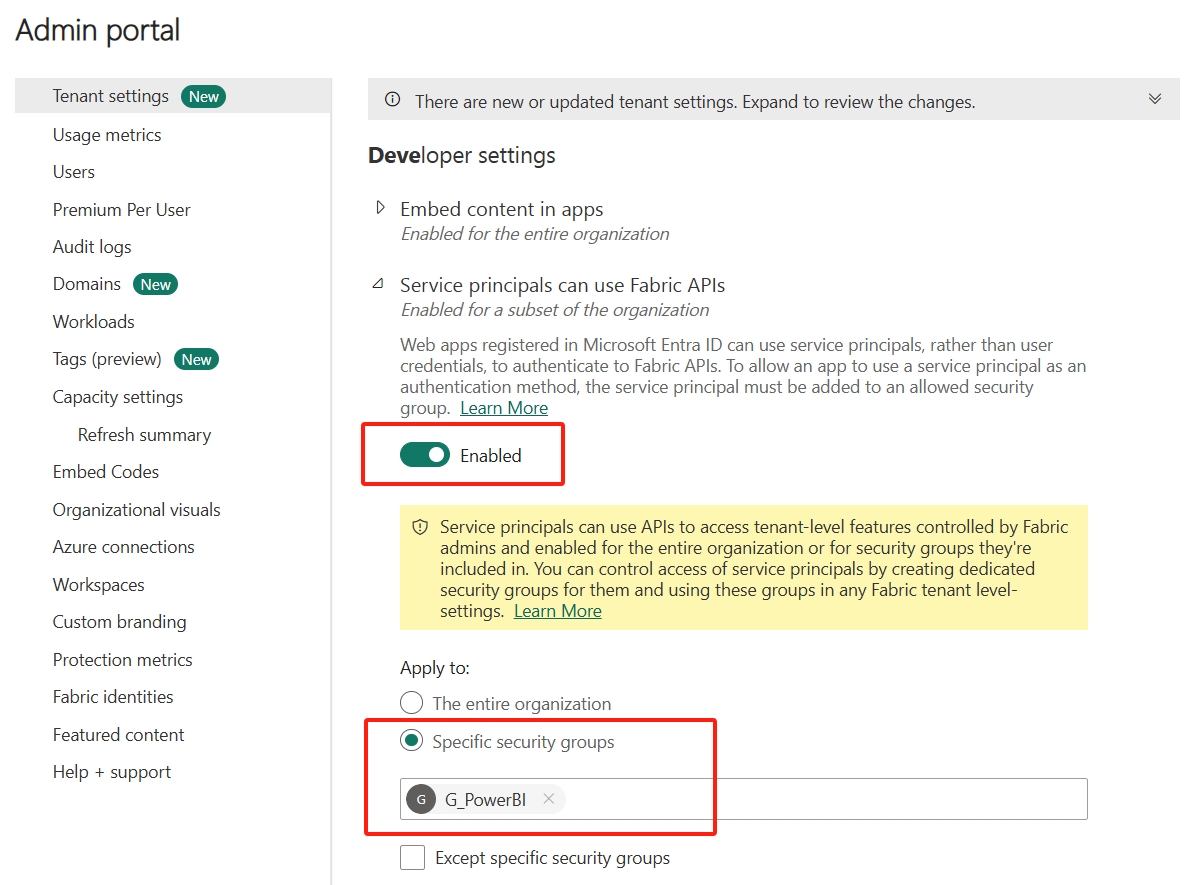Go to Usage metrics page
The height and width of the screenshot is (885, 1204).
(x=107, y=134)
